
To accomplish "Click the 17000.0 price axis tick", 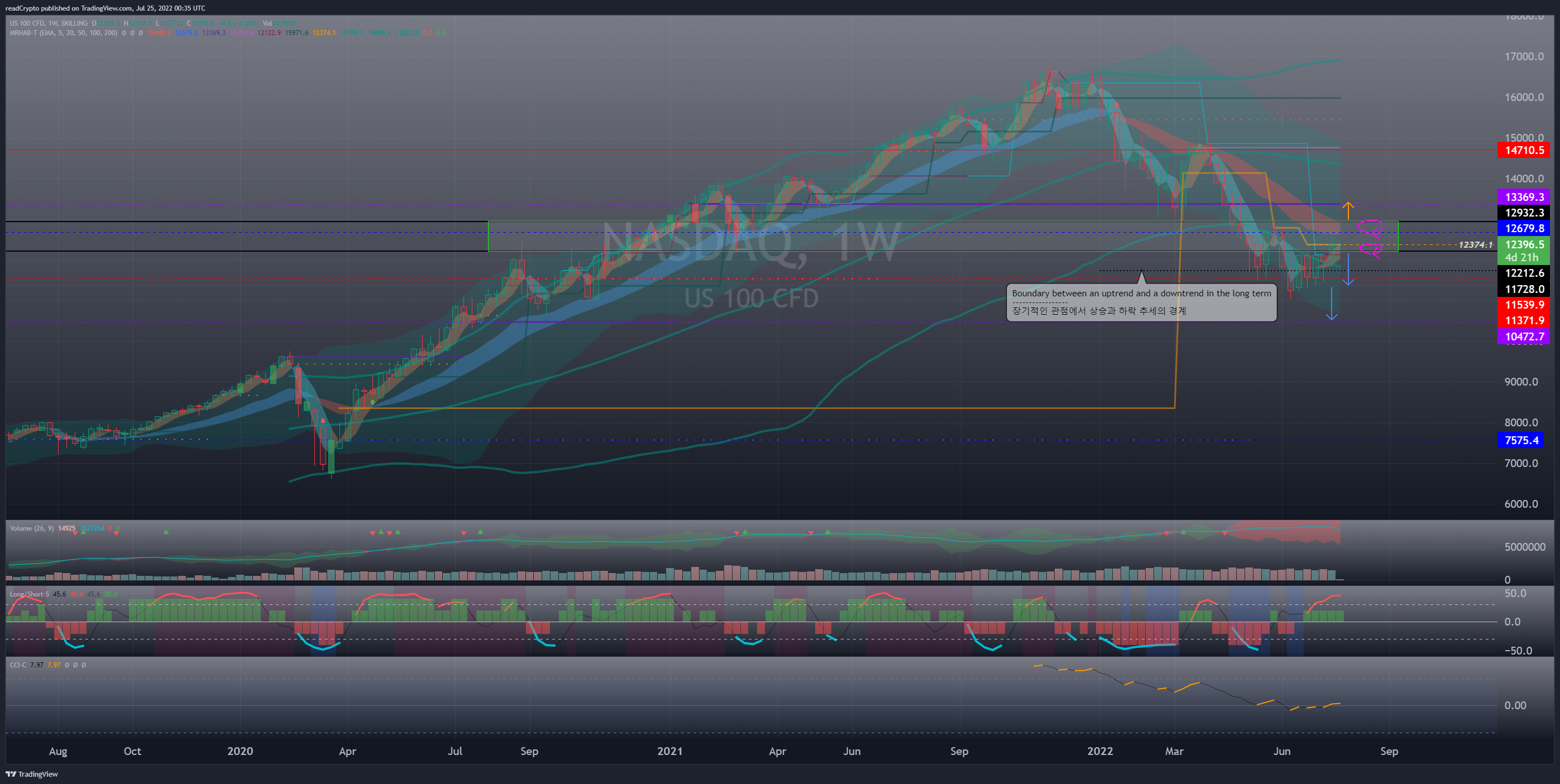I will [1524, 56].
